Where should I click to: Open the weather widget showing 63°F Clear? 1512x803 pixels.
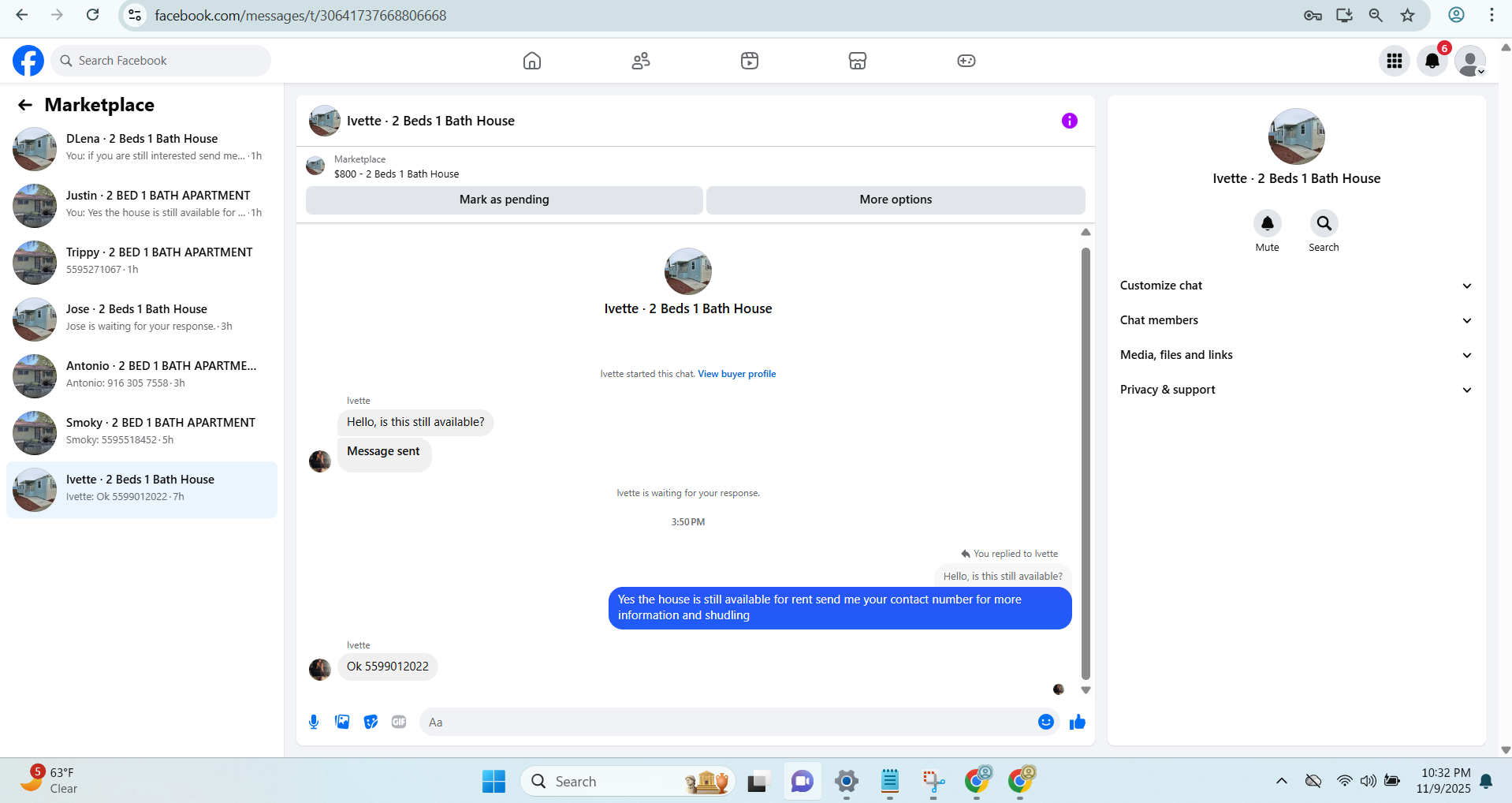(49, 780)
